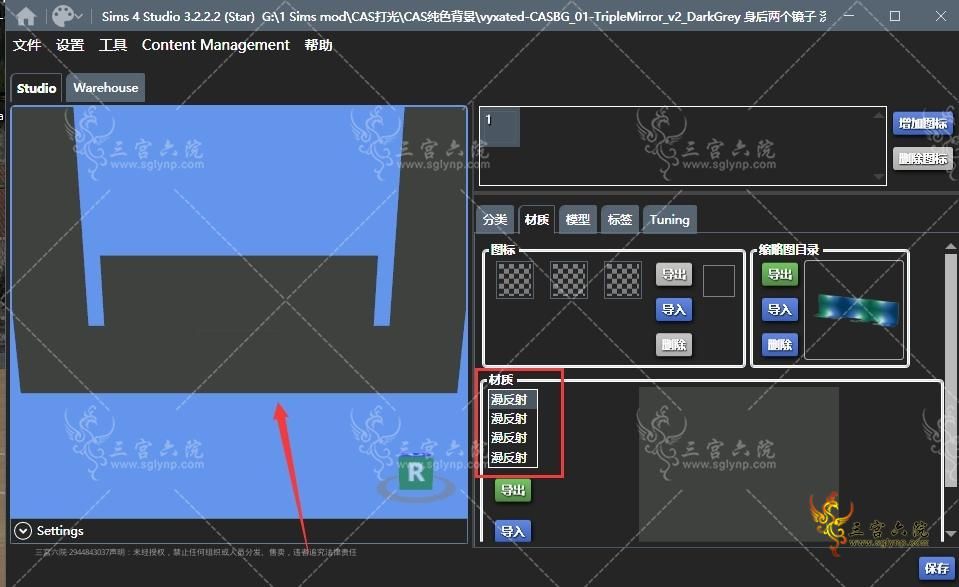Open the 分类 tab

(495, 220)
